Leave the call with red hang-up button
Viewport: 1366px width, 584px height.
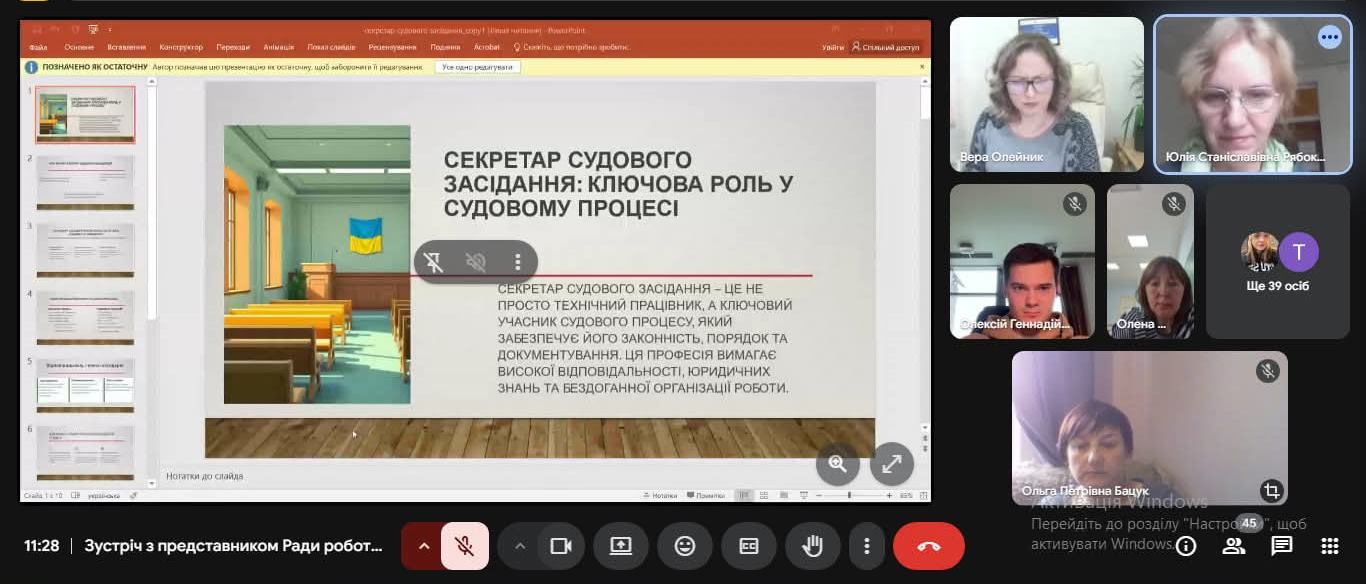pyautogui.click(x=929, y=546)
